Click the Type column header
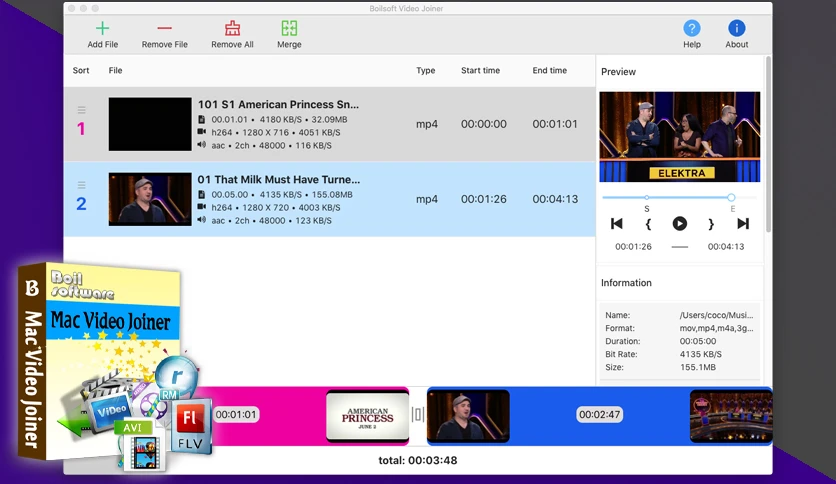This screenshot has height=484, width=836. (x=425, y=70)
